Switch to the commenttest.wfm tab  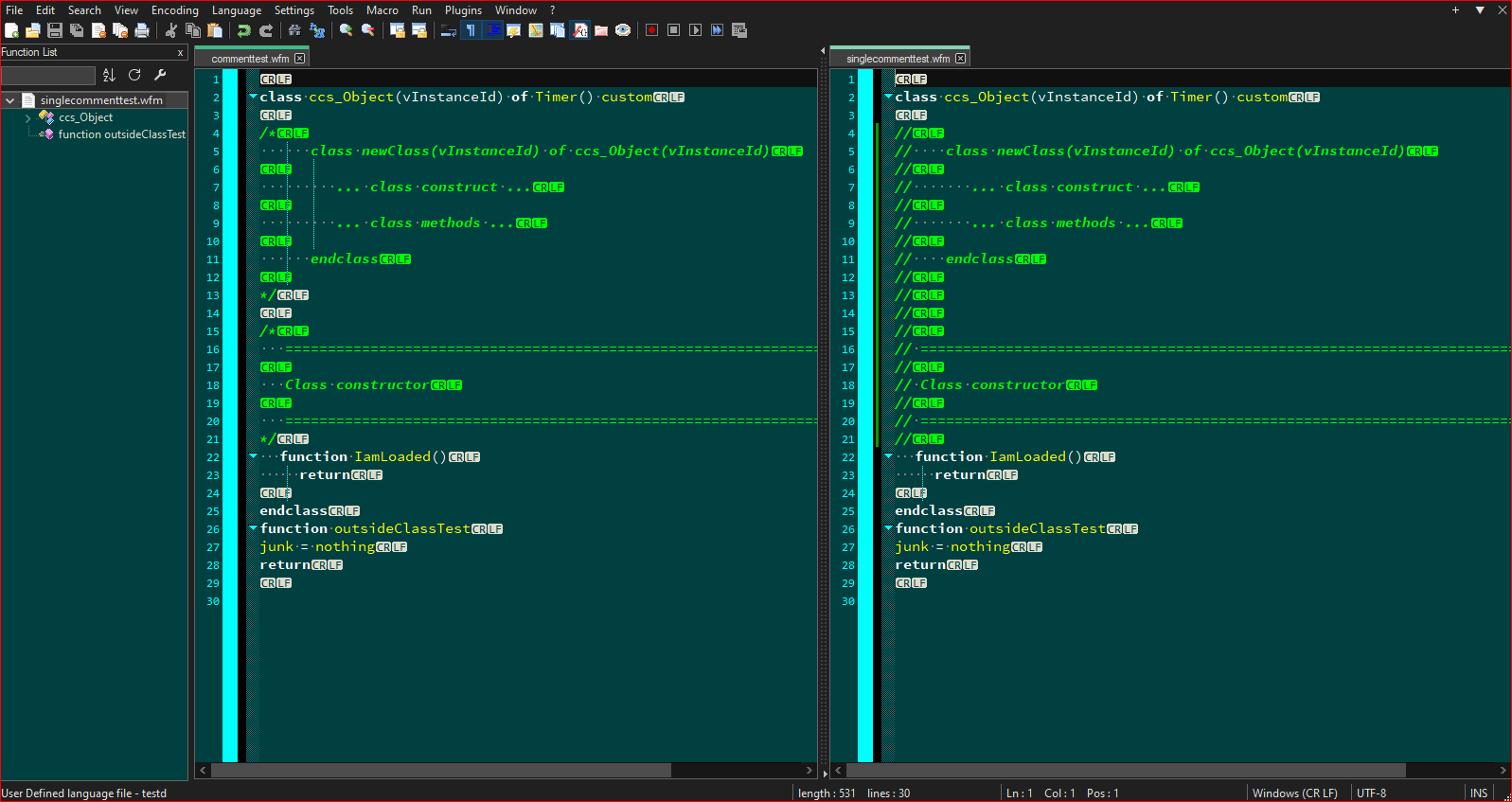(250, 59)
